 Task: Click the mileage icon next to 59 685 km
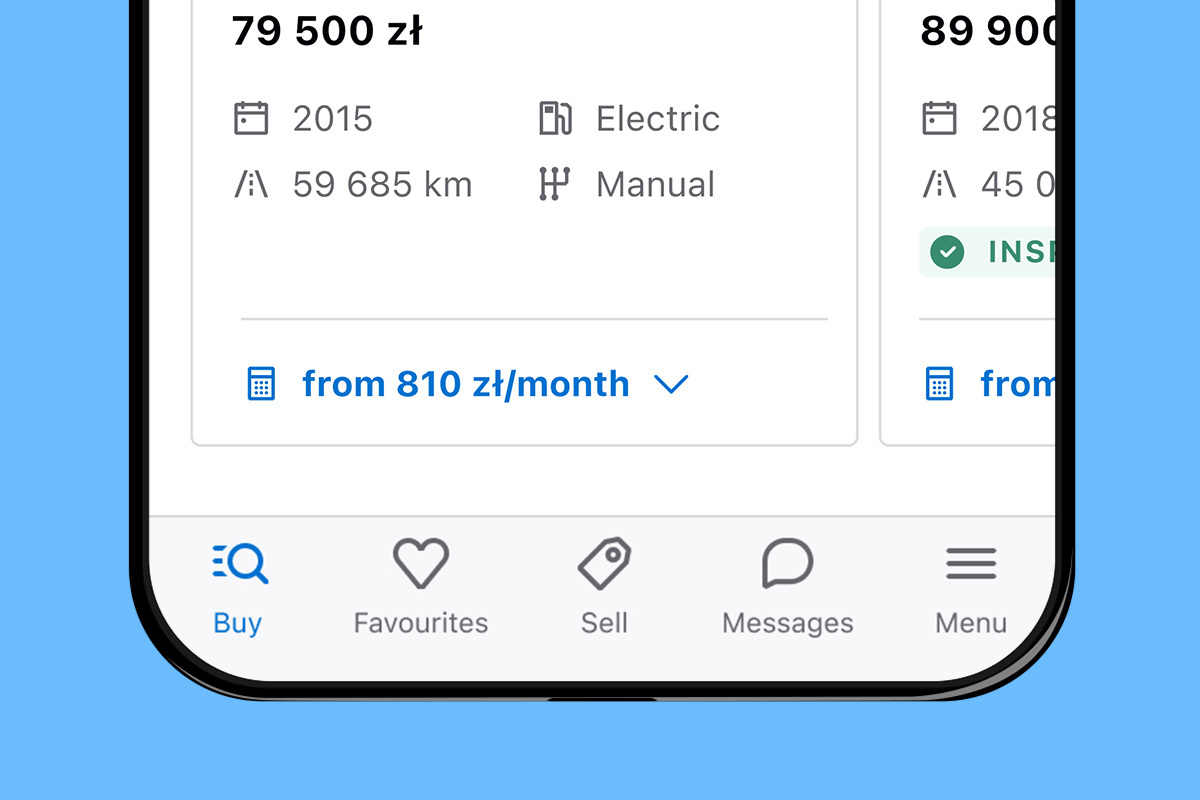point(252,184)
